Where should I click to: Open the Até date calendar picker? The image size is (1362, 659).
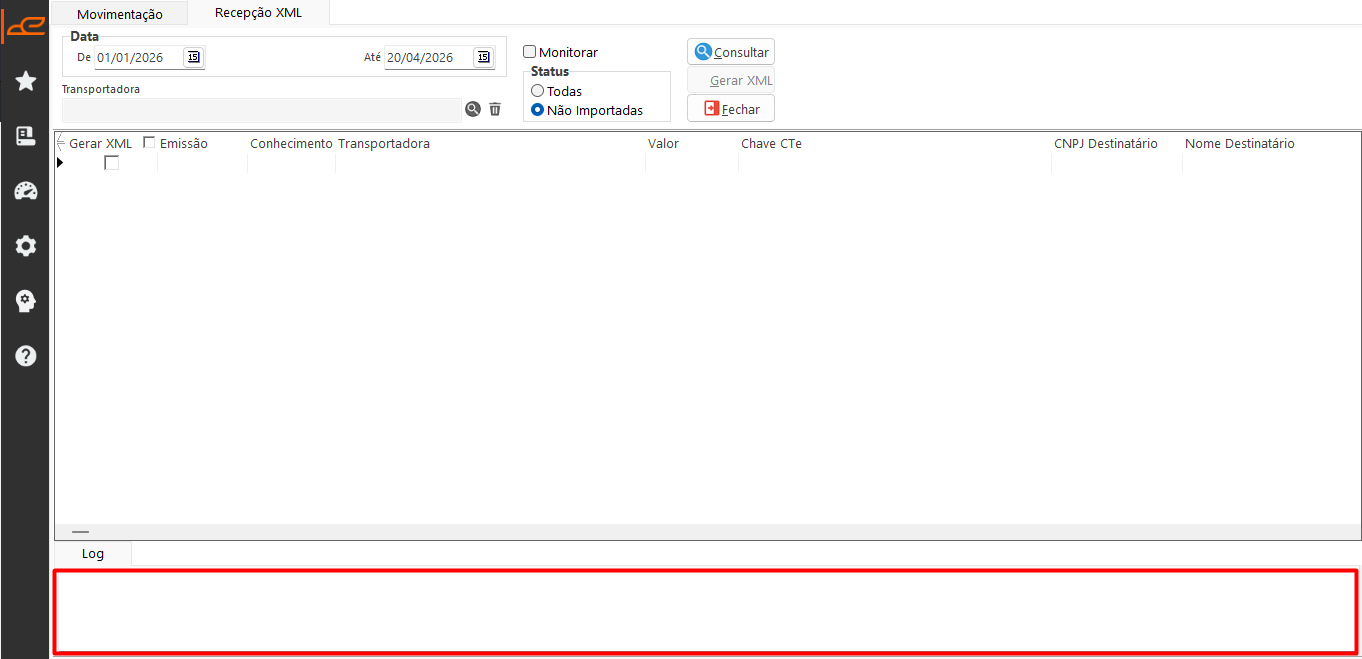pyautogui.click(x=484, y=57)
